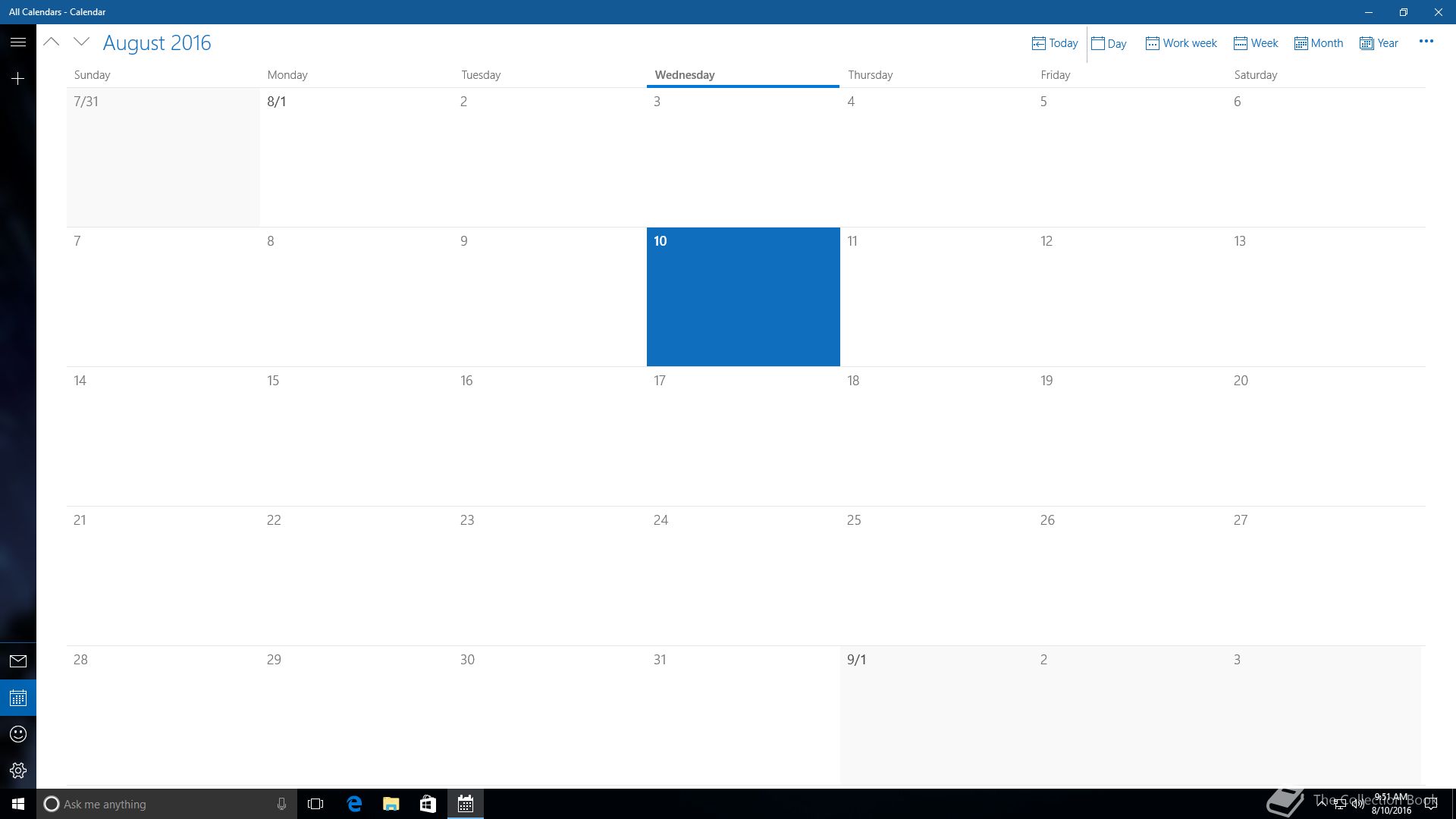Switch to Mail app via envelope icon
This screenshot has width=1456, height=819.
click(x=18, y=661)
